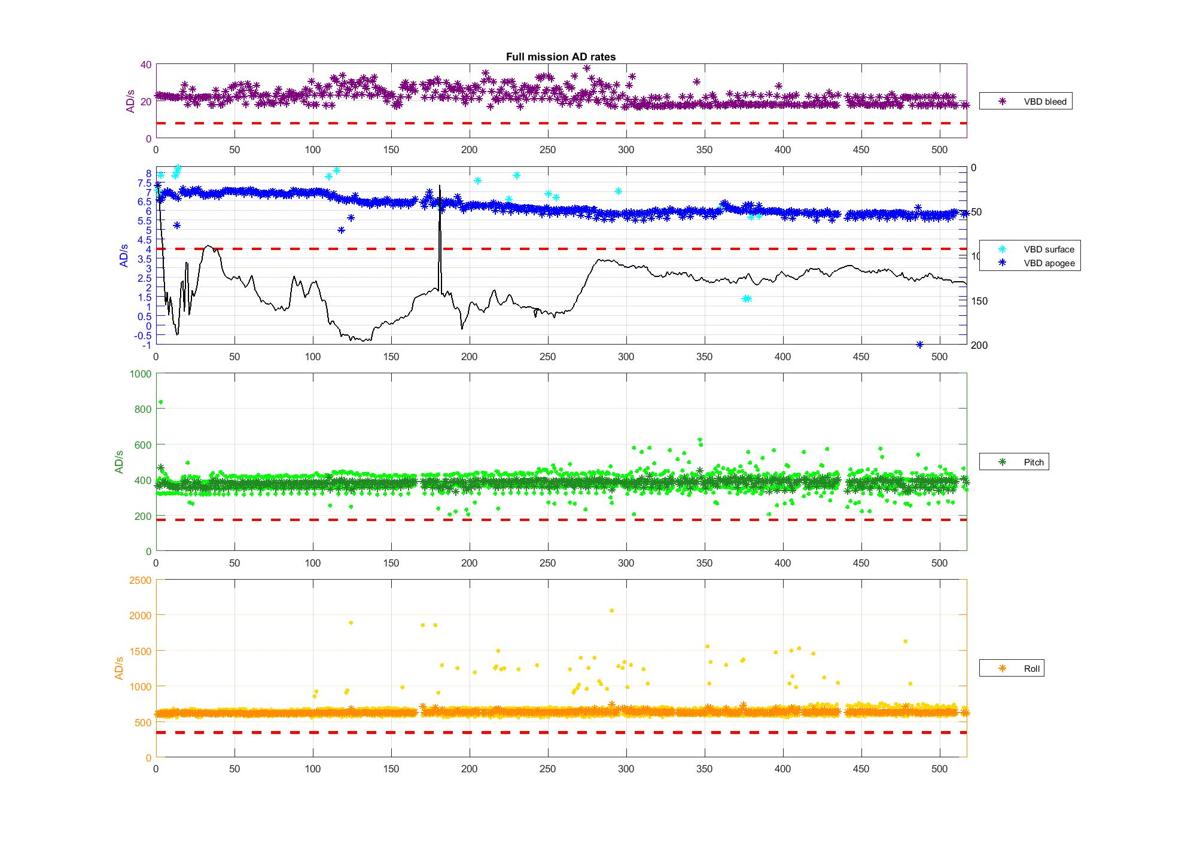1200x851 pixels.
Task: Click the right-axis 200 tick label
Action: tap(978, 345)
